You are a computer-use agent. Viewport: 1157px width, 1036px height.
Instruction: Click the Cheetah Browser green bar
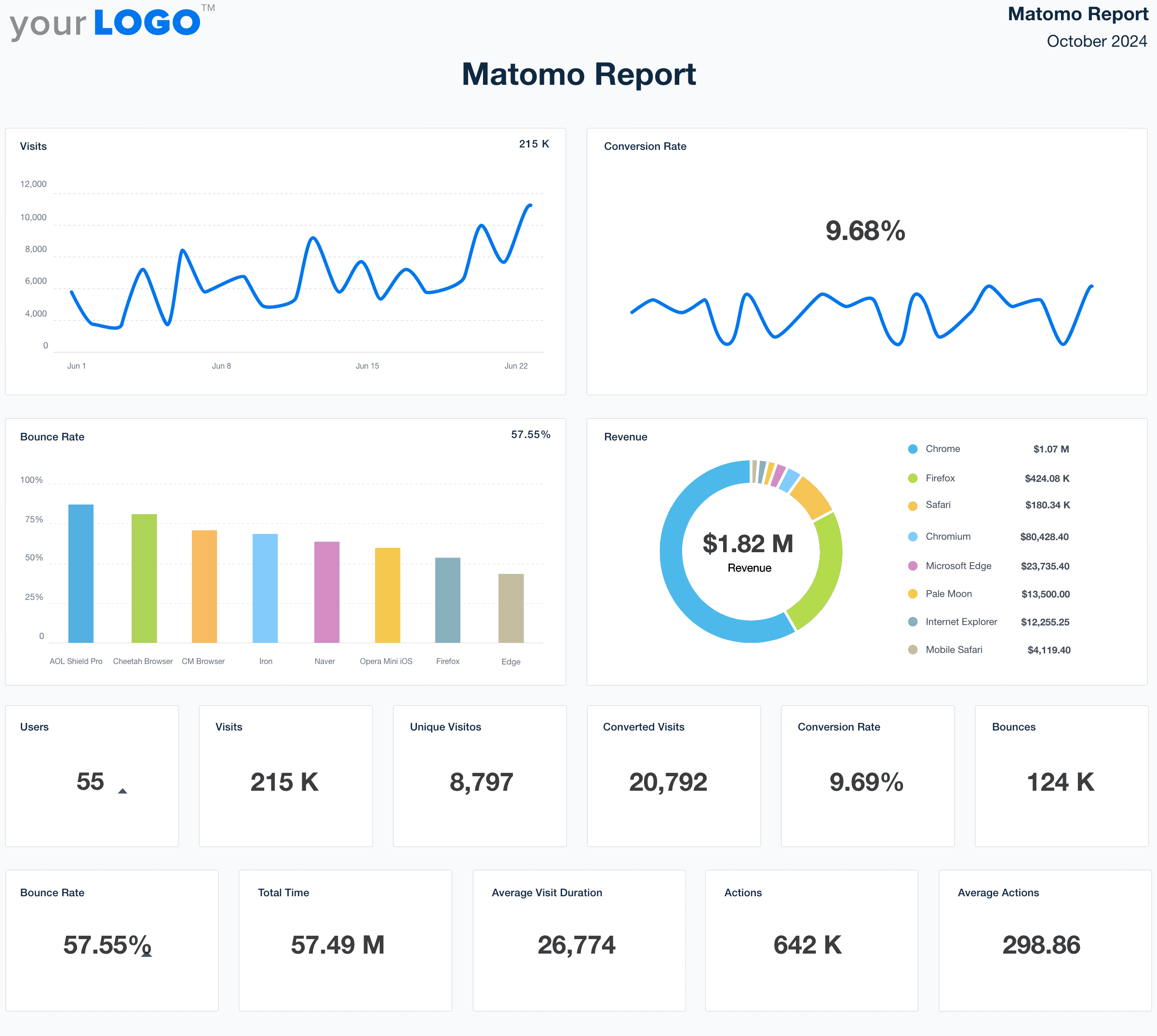[x=144, y=578]
